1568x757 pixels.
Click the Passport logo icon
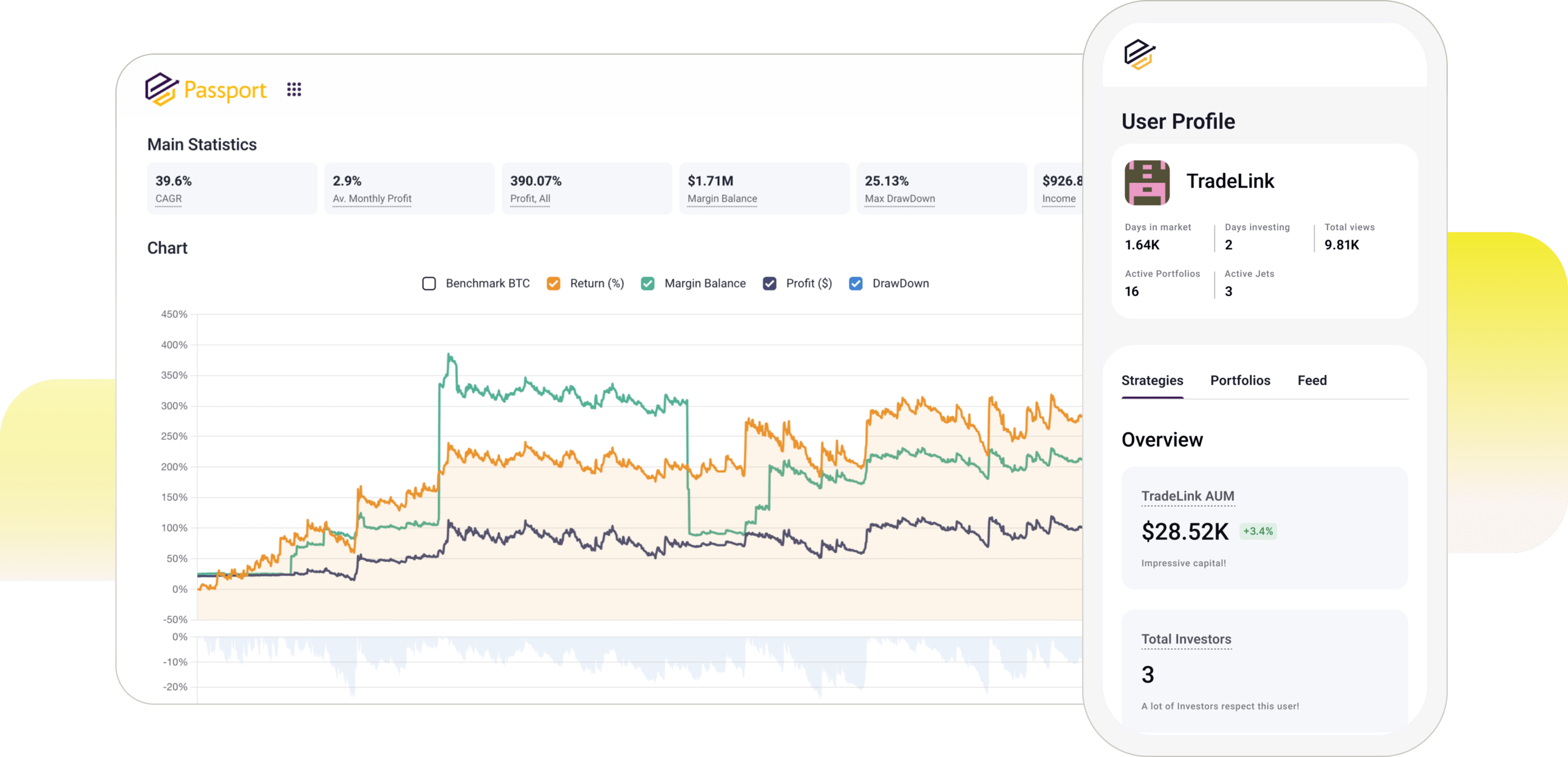(x=162, y=89)
